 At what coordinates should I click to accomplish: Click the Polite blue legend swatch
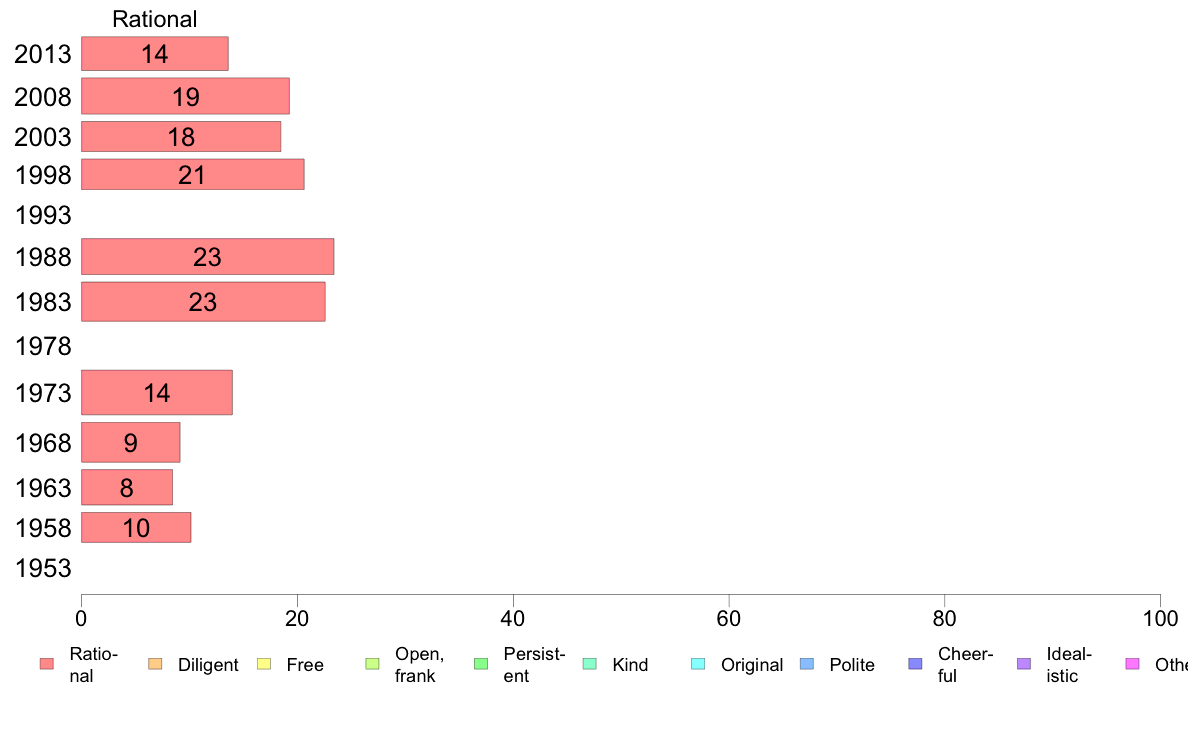(x=807, y=664)
